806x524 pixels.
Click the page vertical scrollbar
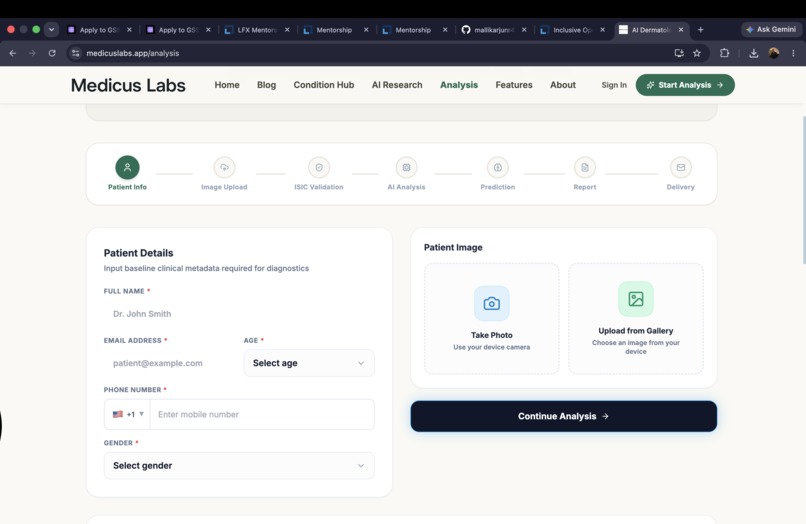click(x=803, y=190)
